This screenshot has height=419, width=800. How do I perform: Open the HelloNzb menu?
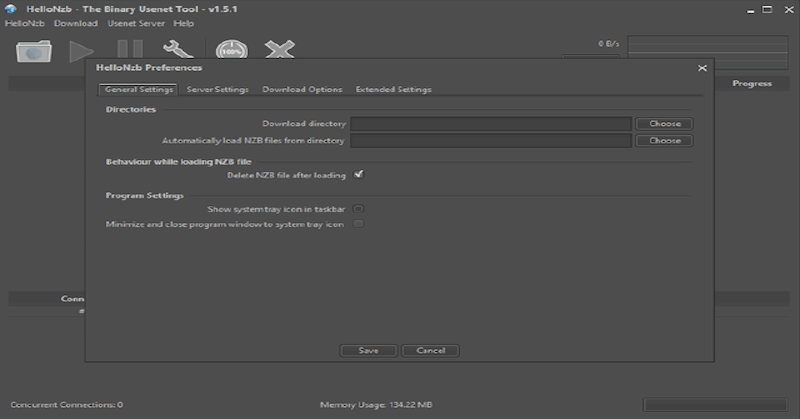(x=25, y=23)
